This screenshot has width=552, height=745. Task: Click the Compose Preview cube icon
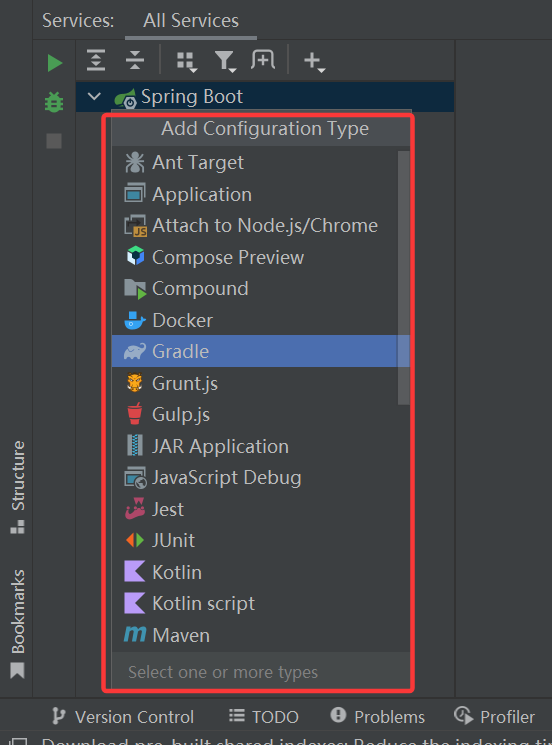tap(135, 256)
